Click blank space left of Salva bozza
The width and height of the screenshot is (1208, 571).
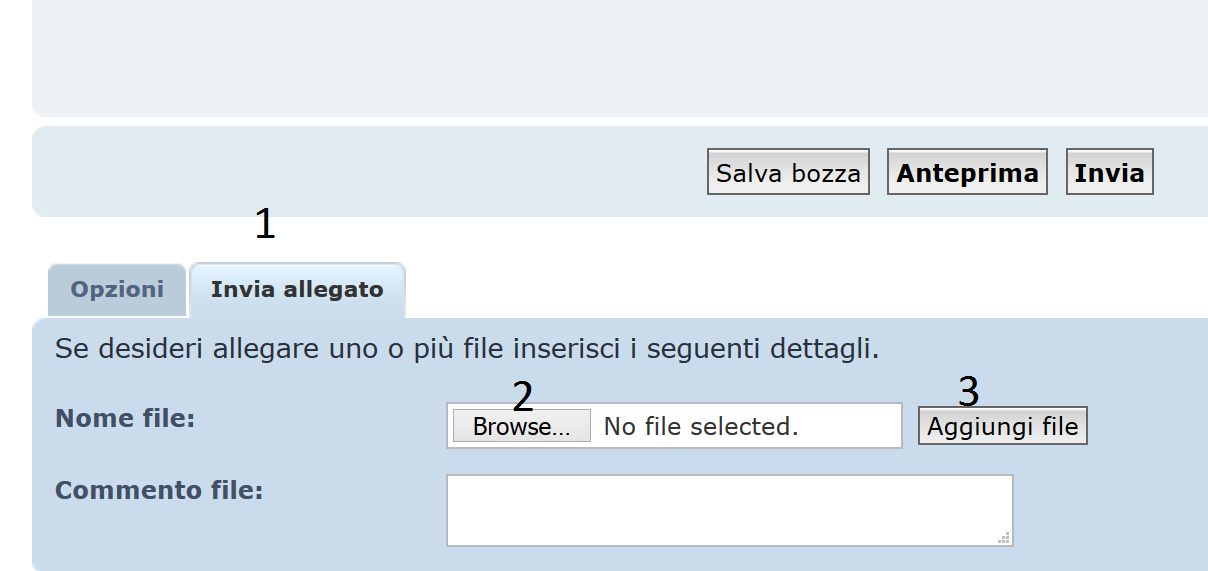pos(370,172)
